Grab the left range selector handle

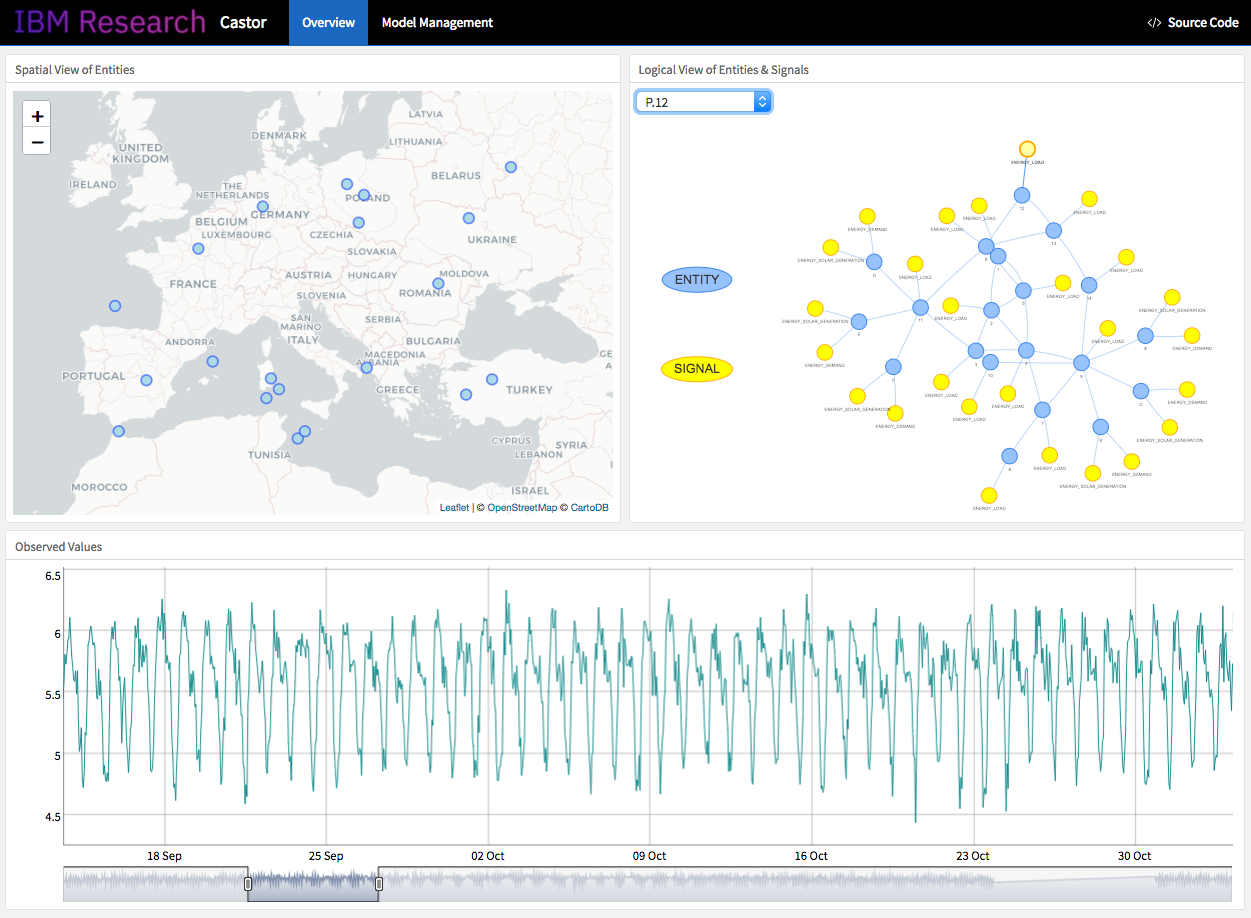click(x=248, y=884)
